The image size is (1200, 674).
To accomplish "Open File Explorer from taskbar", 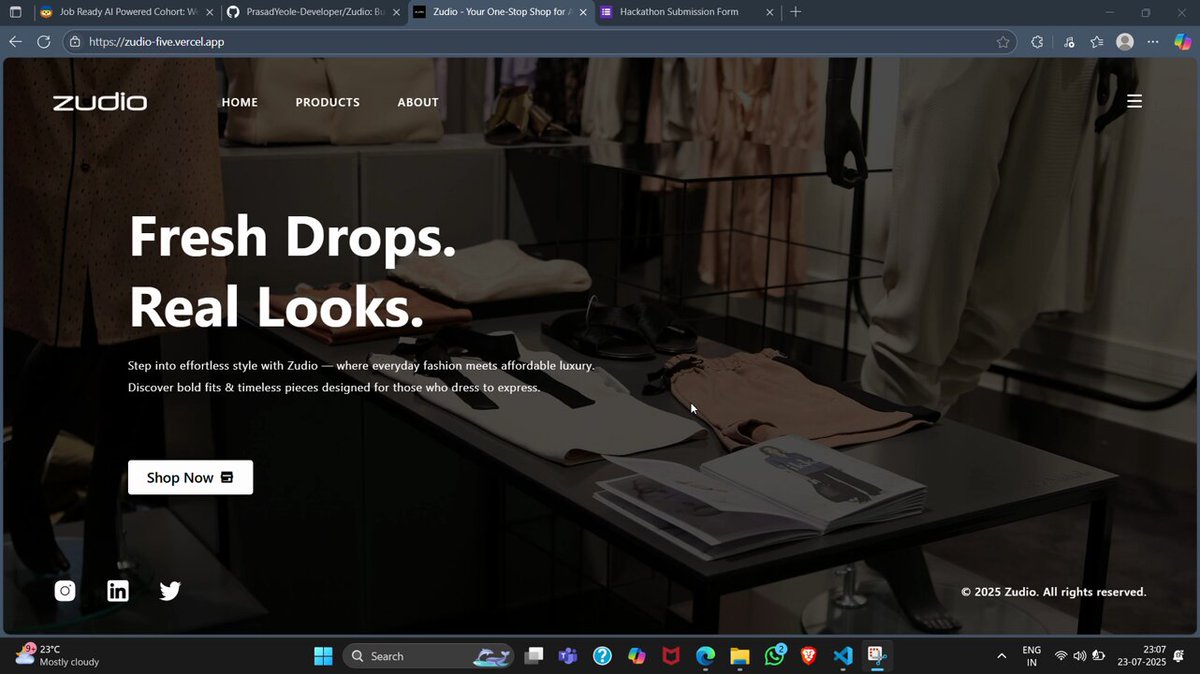I will (x=740, y=656).
